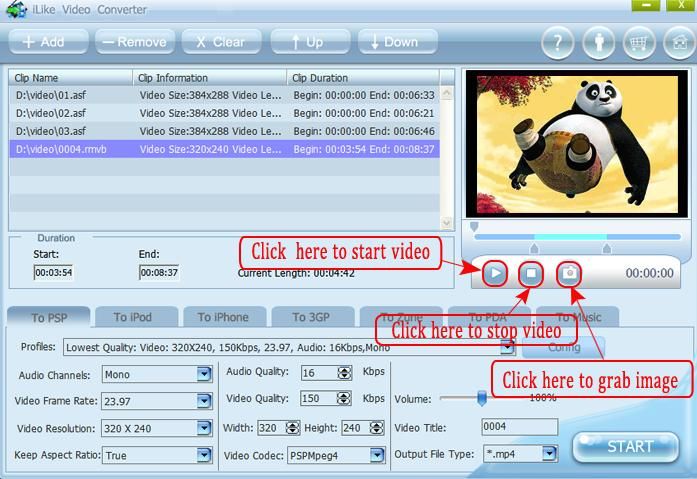Screen dimensions: 697x479
Task: Click the iLike Video Converter logo icon
Action: (x=16, y=9)
